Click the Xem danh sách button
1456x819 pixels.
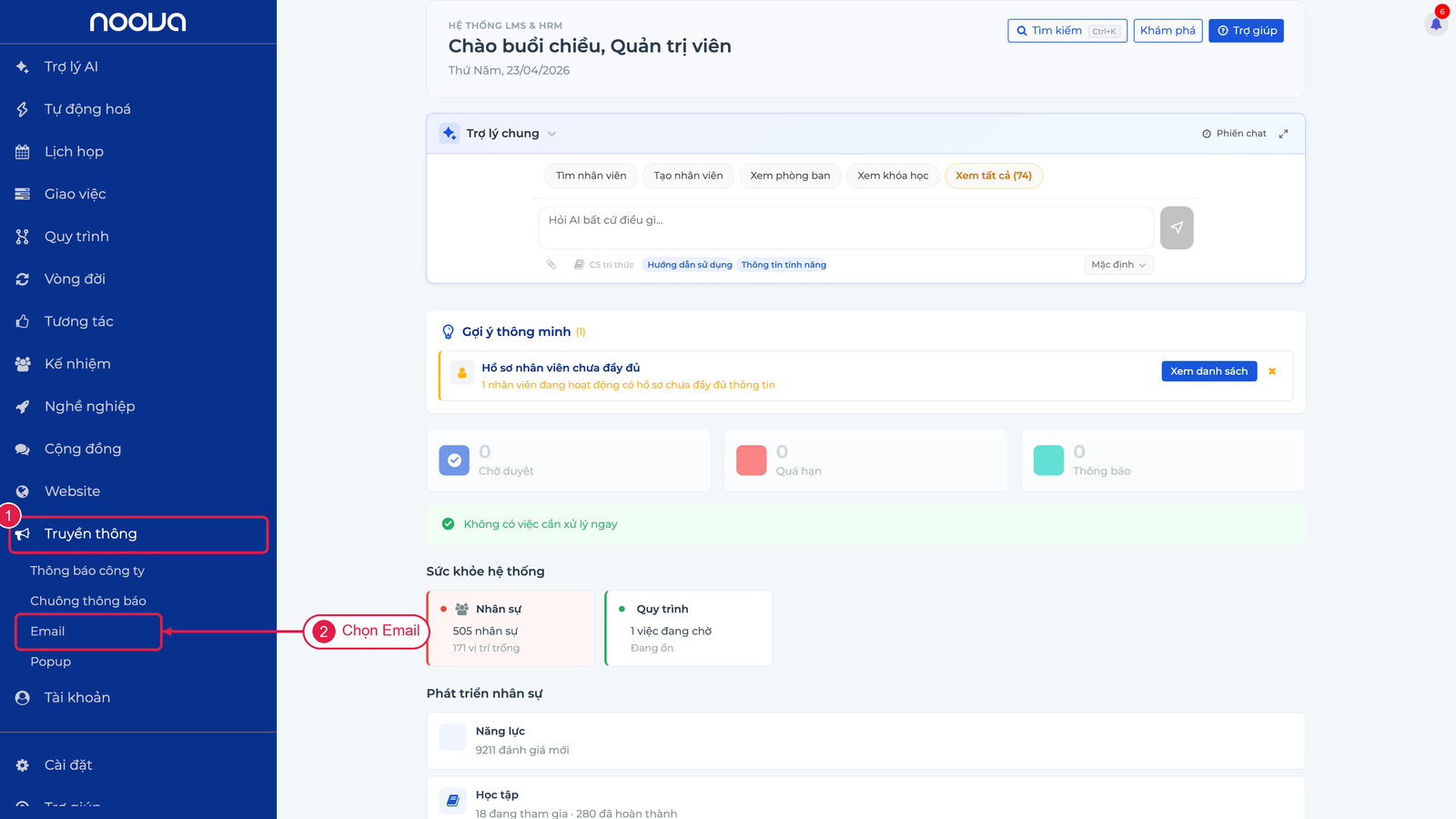(x=1208, y=371)
